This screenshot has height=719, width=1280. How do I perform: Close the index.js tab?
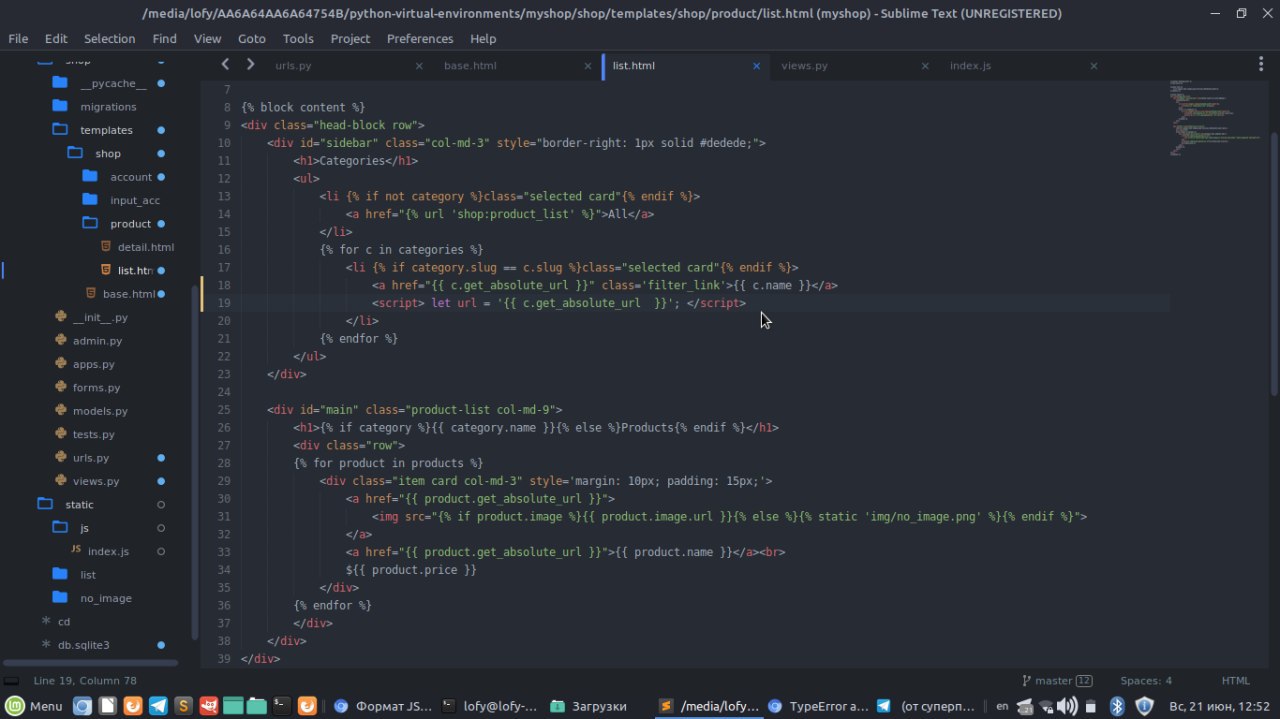point(1093,66)
